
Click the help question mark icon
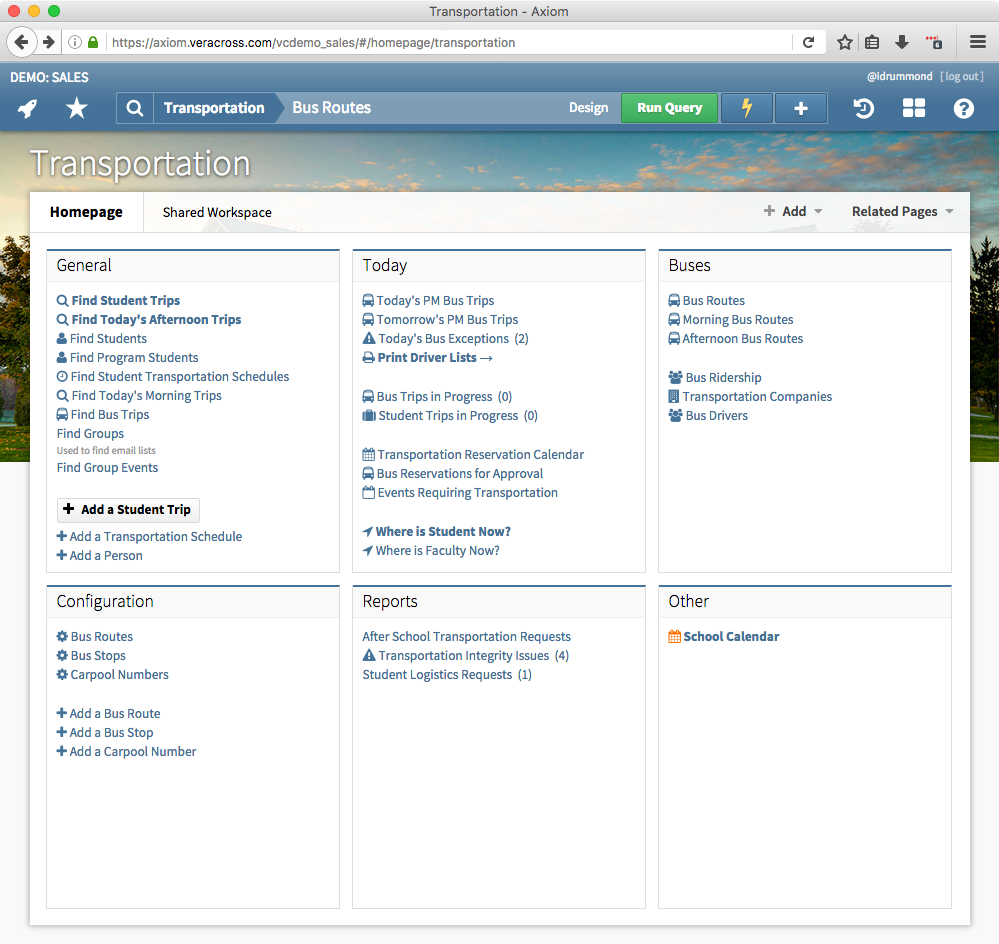tap(963, 108)
